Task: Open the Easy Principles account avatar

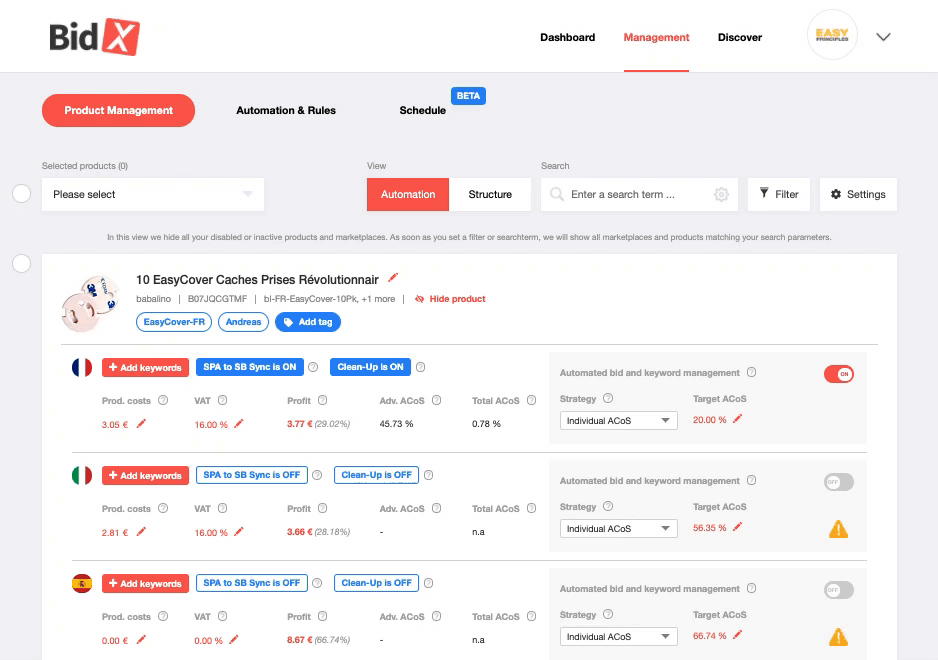Action: point(832,35)
